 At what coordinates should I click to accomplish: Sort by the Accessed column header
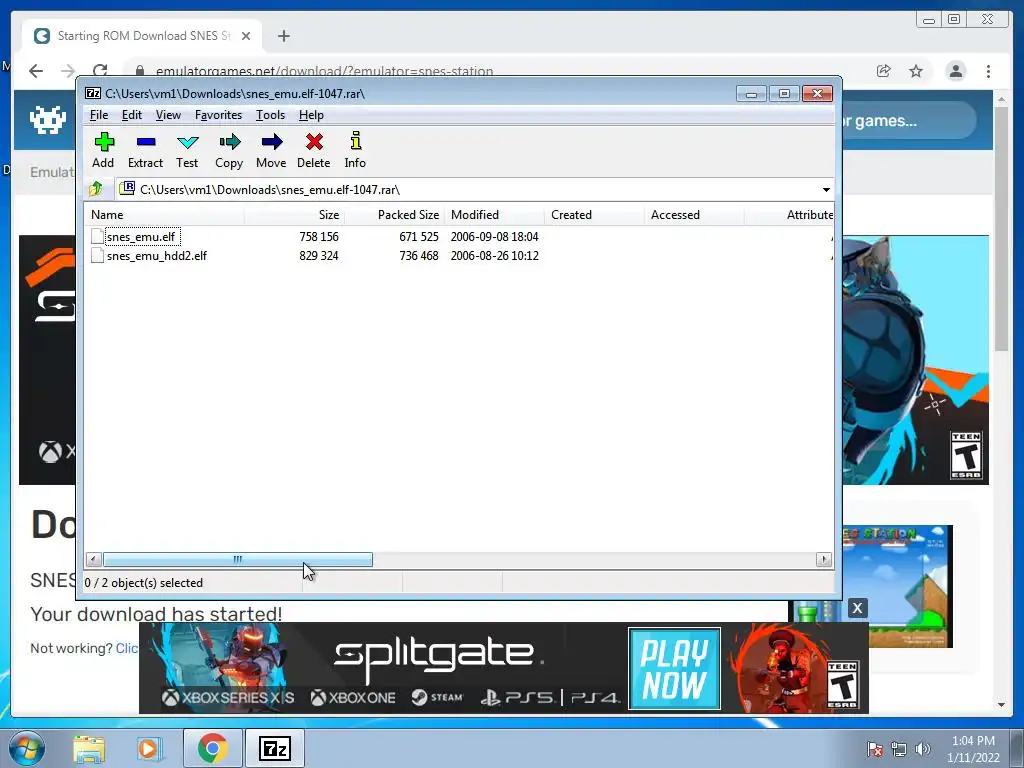point(694,215)
